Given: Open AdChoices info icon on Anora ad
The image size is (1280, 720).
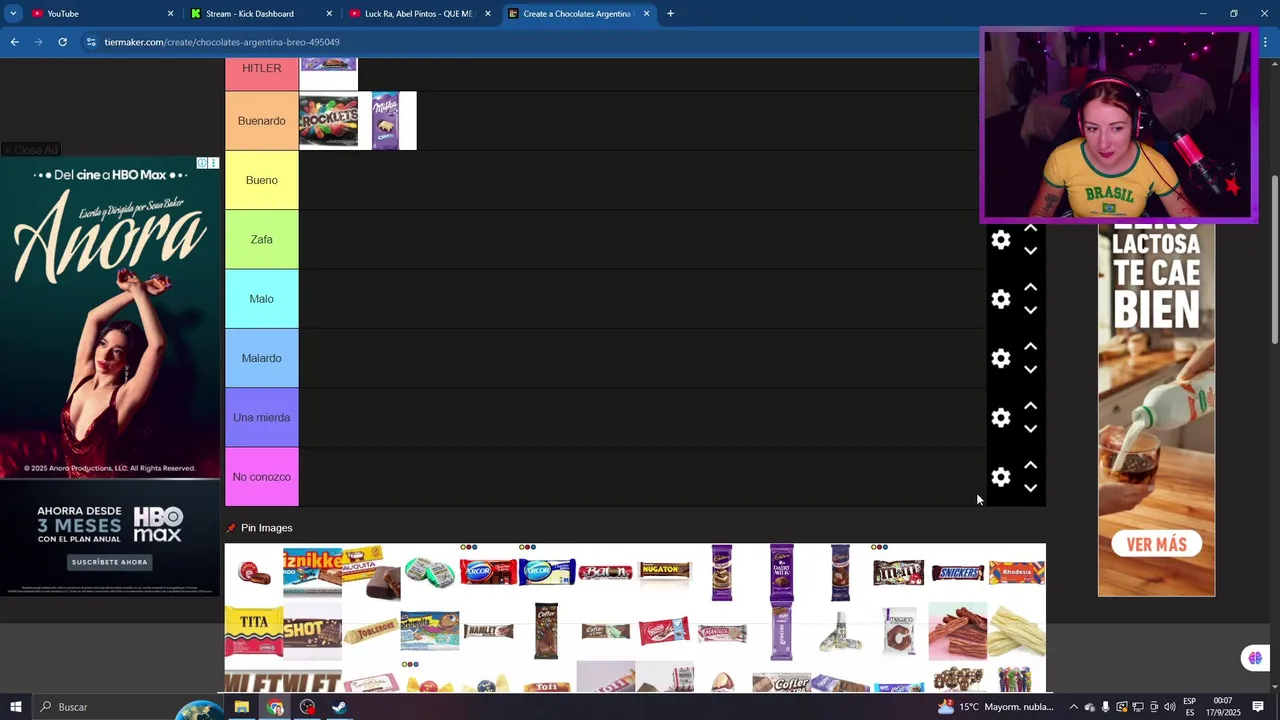Looking at the screenshot, I should [201, 163].
